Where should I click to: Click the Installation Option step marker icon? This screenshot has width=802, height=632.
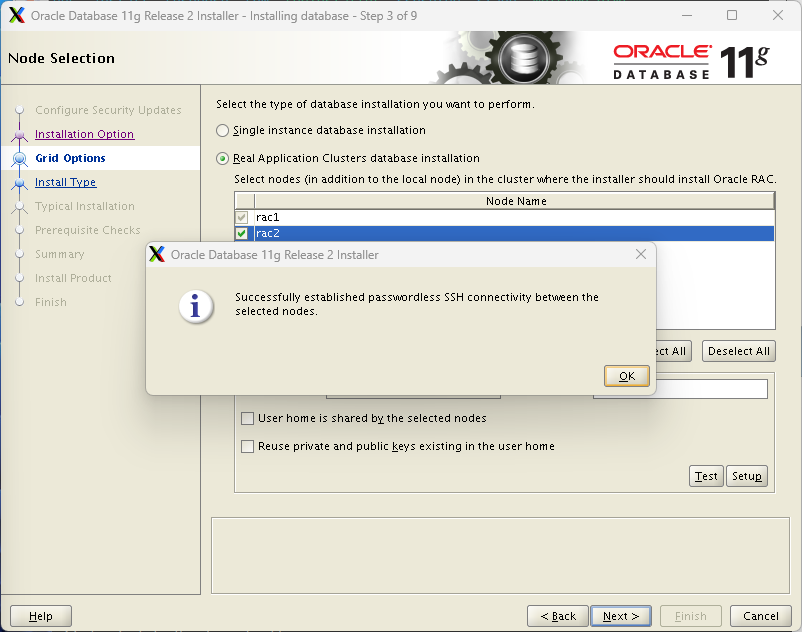[x=19, y=134]
